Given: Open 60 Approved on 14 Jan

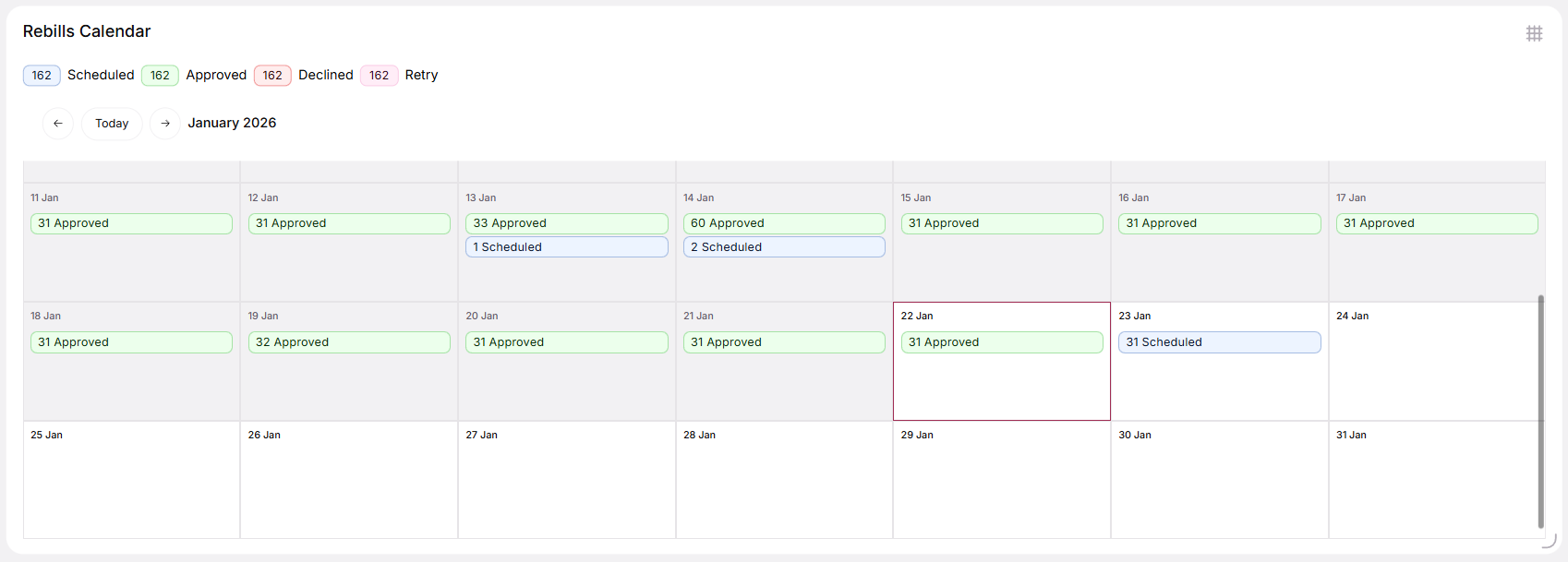Looking at the screenshot, I should [784, 223].
